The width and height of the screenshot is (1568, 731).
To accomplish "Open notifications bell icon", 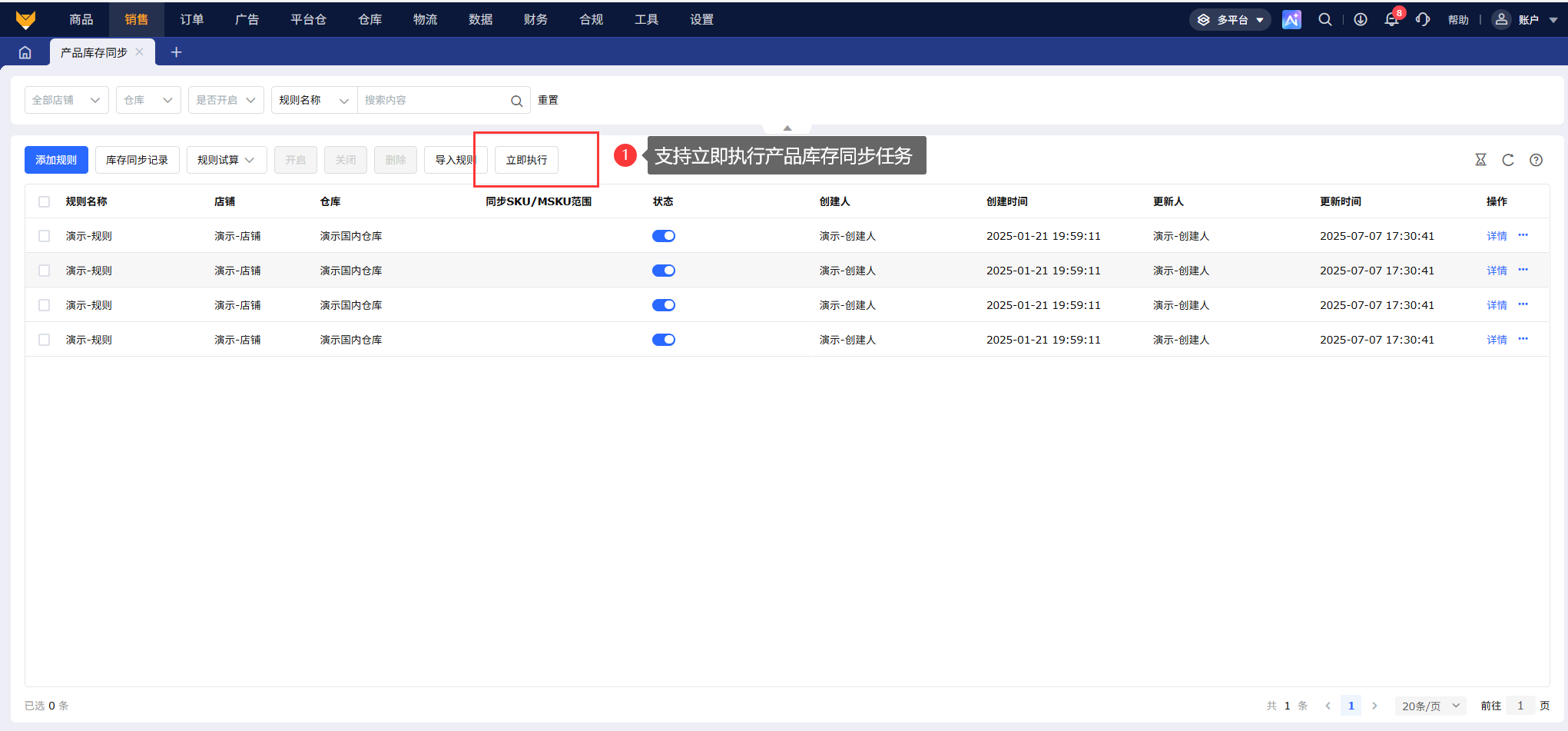I will pyautogui.click(x=1391, y=19).
